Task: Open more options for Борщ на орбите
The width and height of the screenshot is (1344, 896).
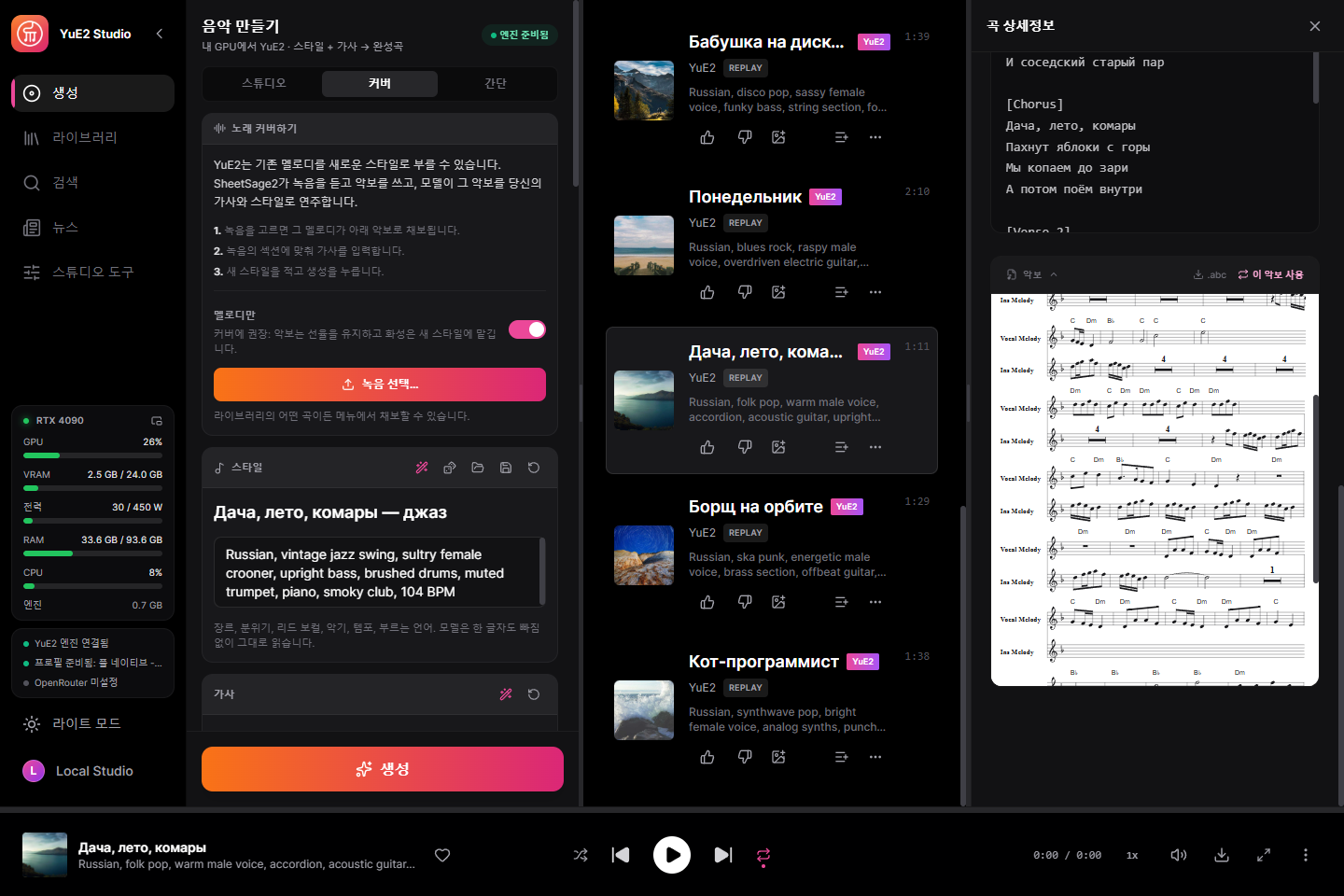Action: 875,602
